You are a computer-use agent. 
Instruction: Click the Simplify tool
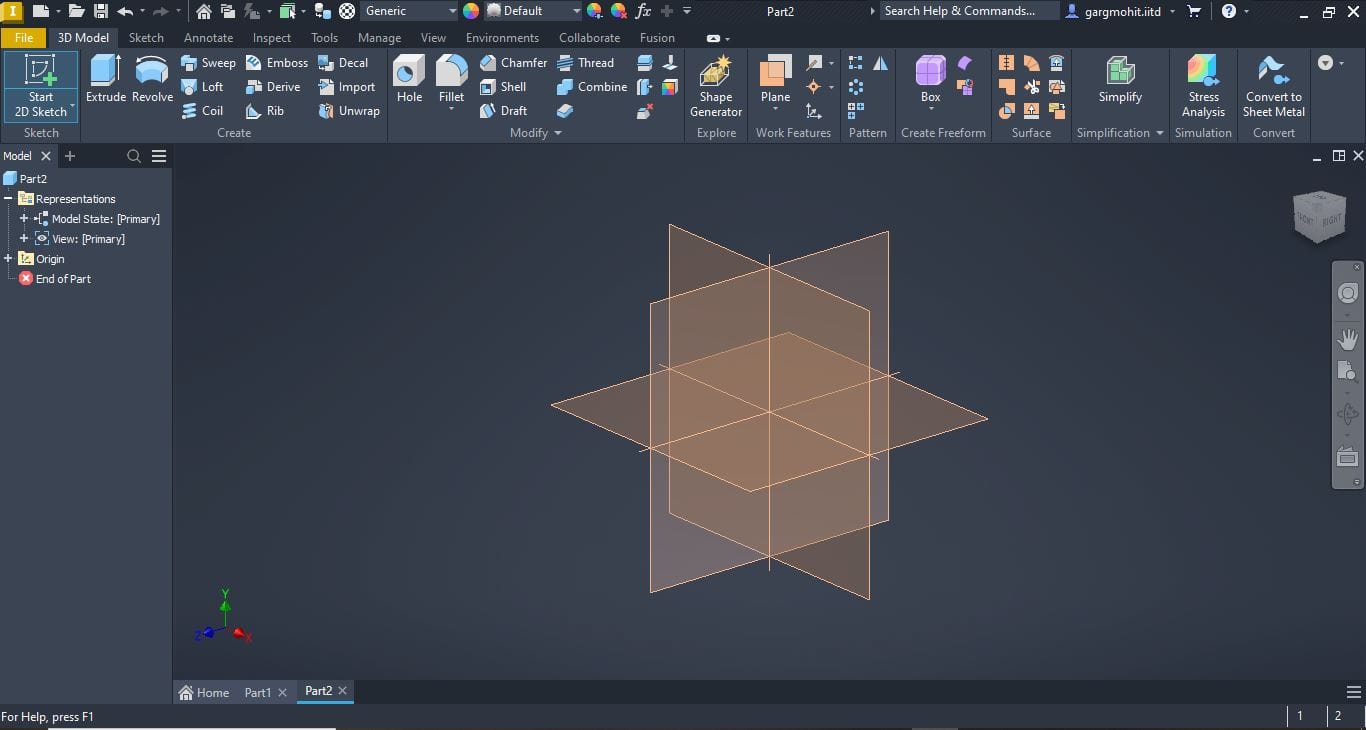[x=1120, y=80]
